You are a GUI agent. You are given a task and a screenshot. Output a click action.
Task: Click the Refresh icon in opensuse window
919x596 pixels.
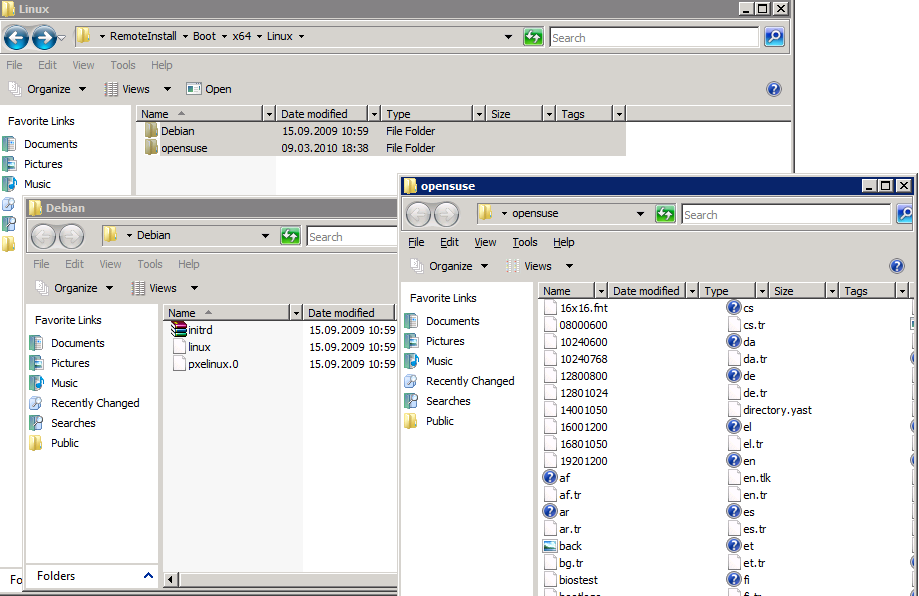[x=665, y=214]
